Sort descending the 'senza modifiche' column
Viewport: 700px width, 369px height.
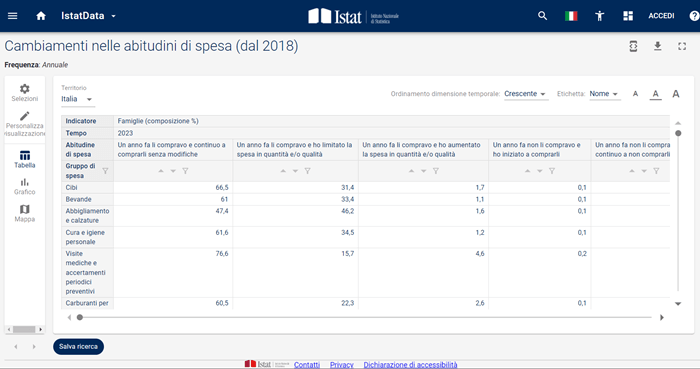tap(173, 171)
